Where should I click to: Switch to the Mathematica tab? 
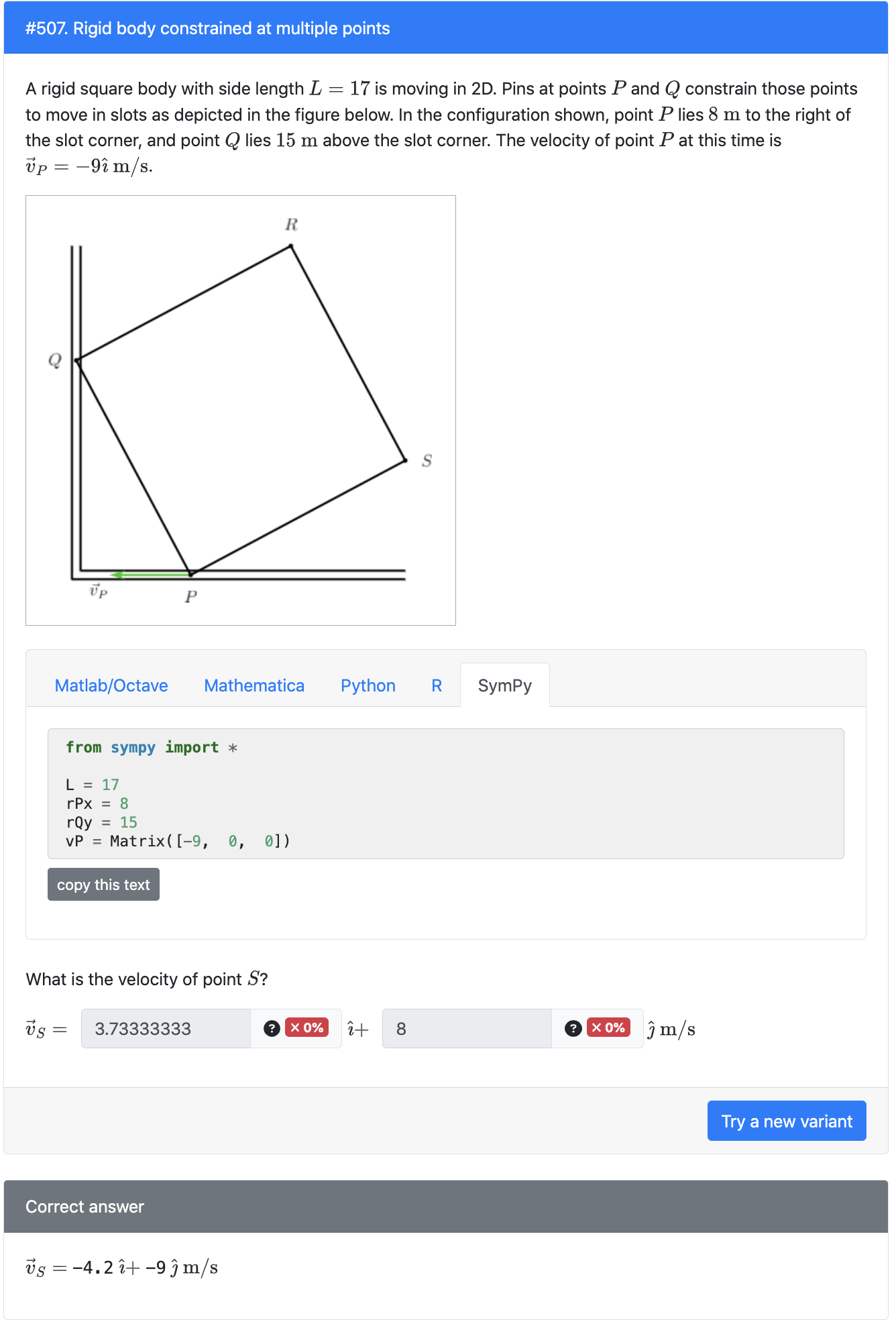click(255, 685)
